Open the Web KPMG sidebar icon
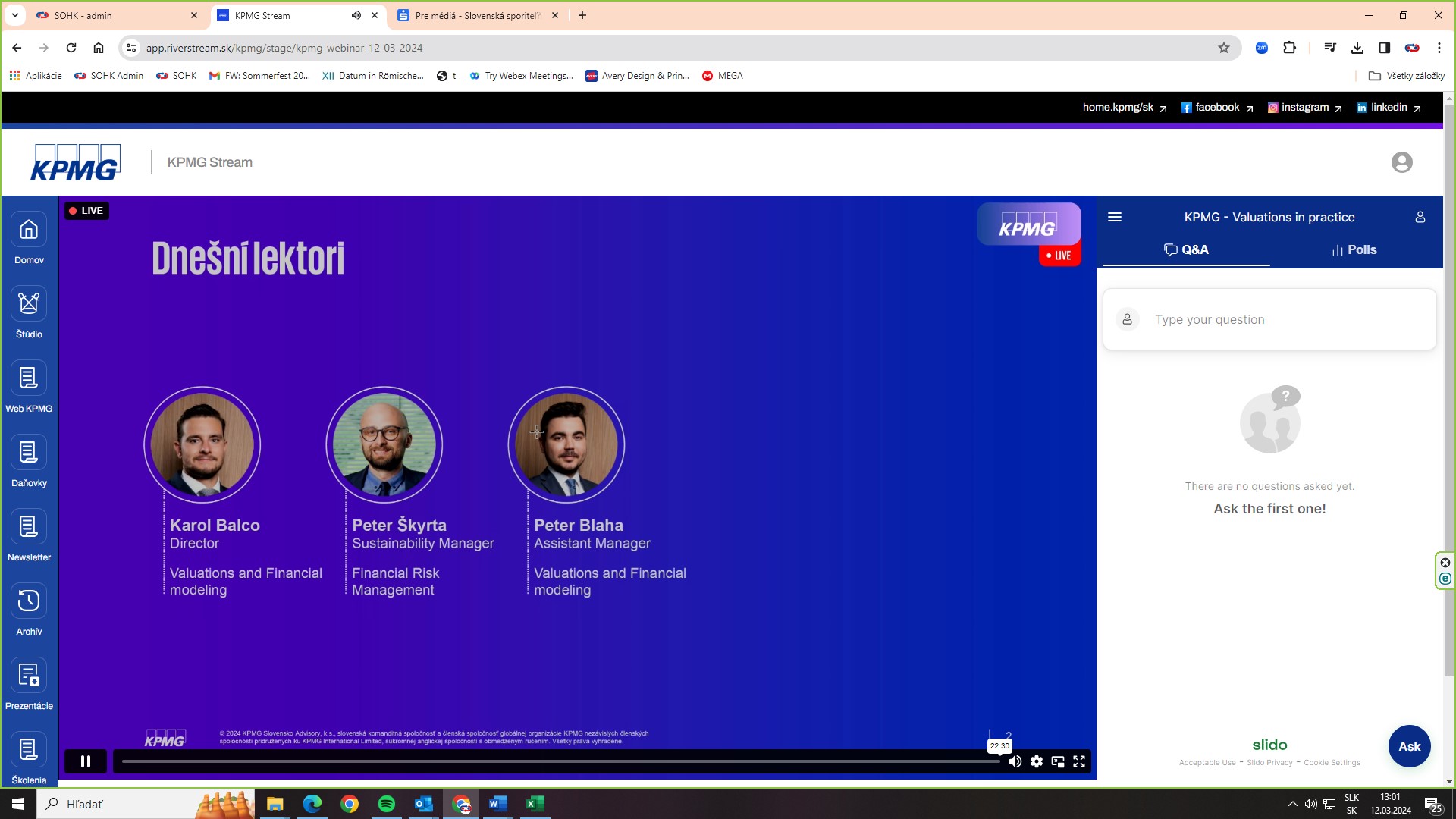 click(x=29, y=378)
